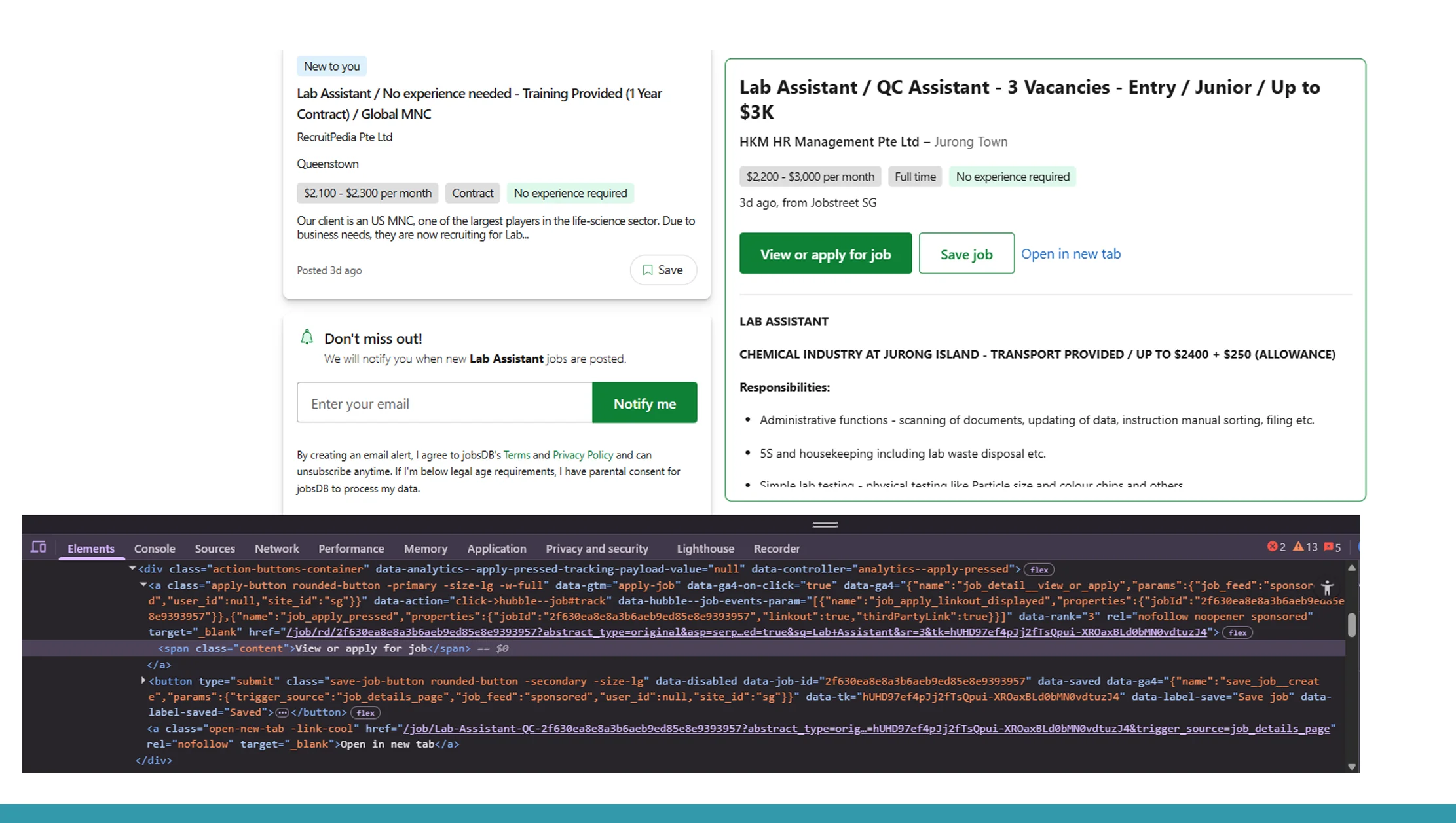Toggle the flex badge next to the save-job button
Image resolution: width=1456 pixels, height=823 pixels.
(x=365, y=712)
